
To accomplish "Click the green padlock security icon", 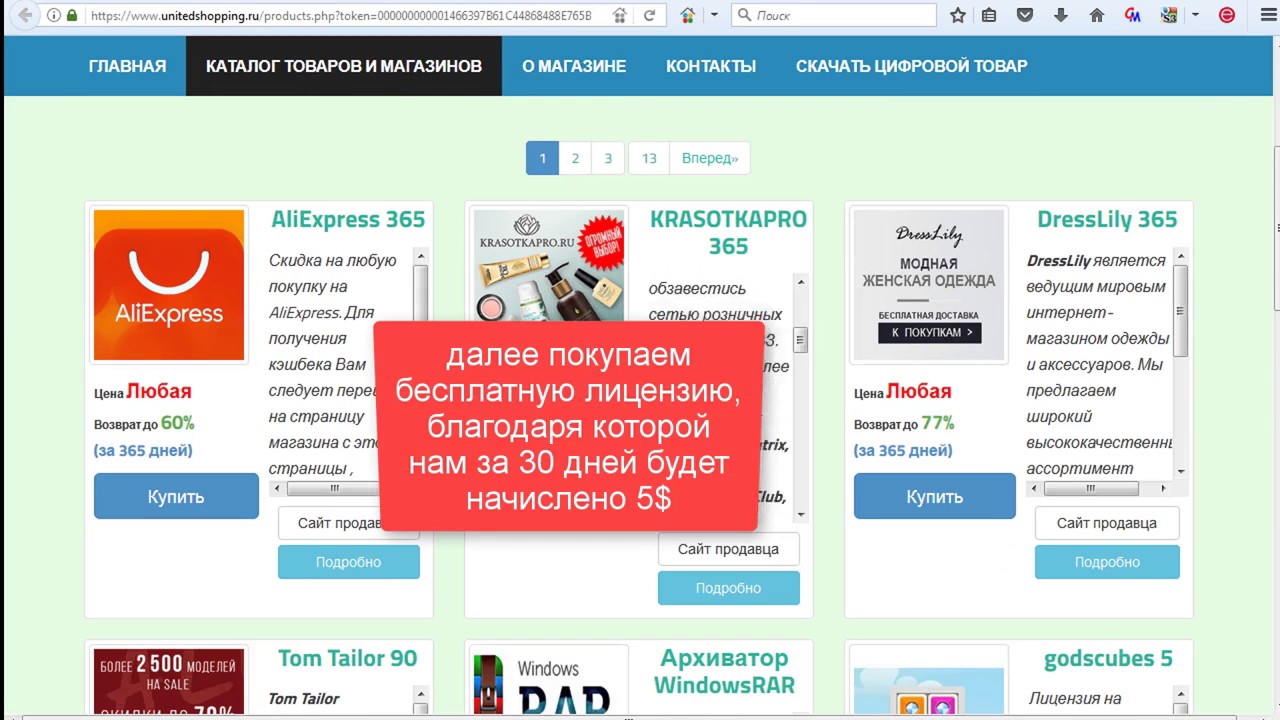I will (x=72, y=15).
